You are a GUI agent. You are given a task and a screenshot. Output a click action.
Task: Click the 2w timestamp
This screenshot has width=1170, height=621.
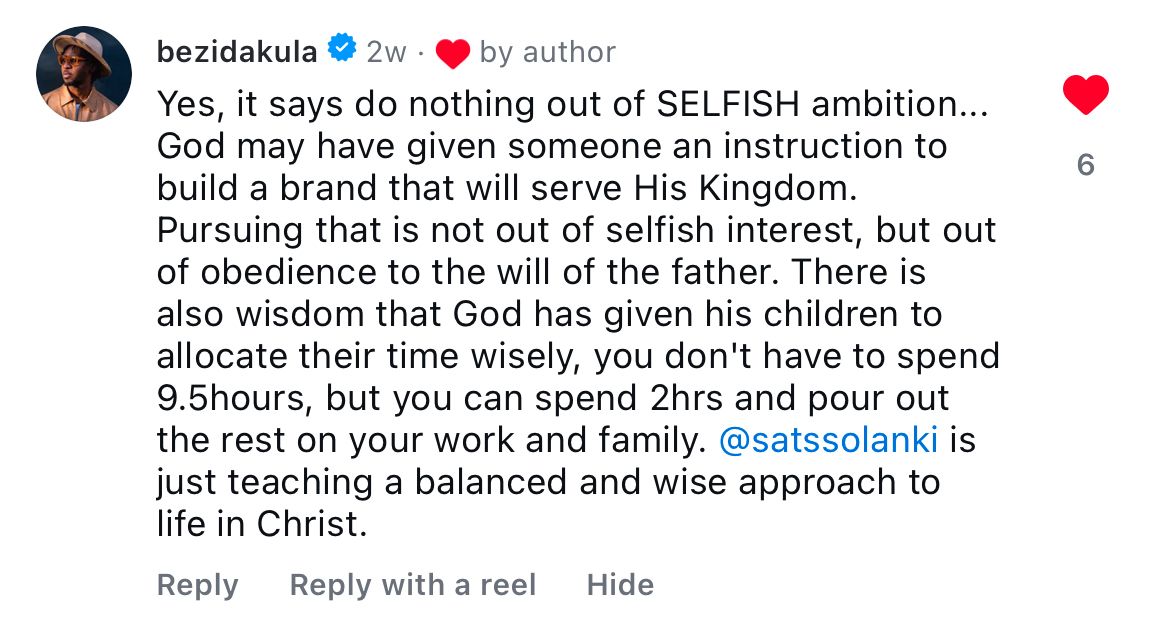pyautogui.click(x=386, y=52)
